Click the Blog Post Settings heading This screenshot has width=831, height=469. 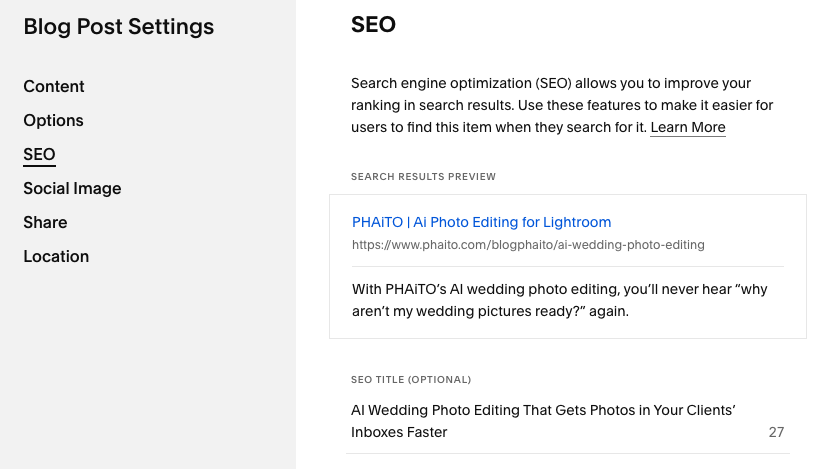click(119, 27)
